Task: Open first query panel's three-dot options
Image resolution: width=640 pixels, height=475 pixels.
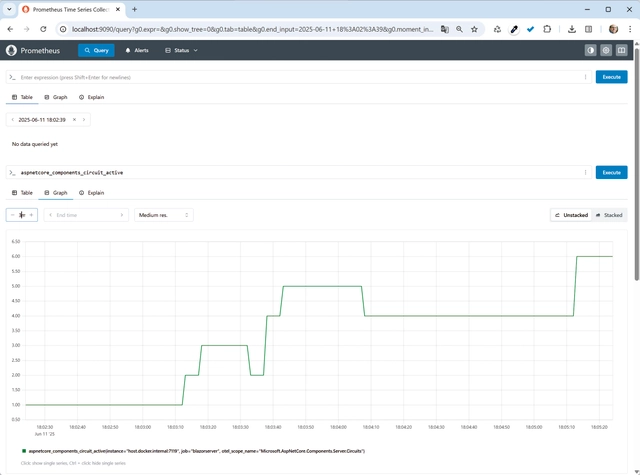Action: pyautogui.click(x=586, y=77)
